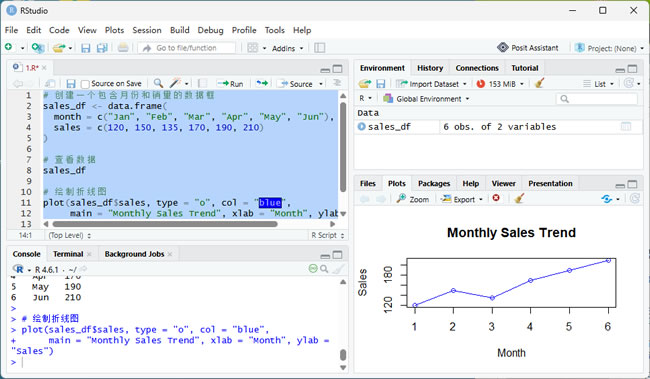
Task: Save all open documents icon
Action: tap(102, 48)
